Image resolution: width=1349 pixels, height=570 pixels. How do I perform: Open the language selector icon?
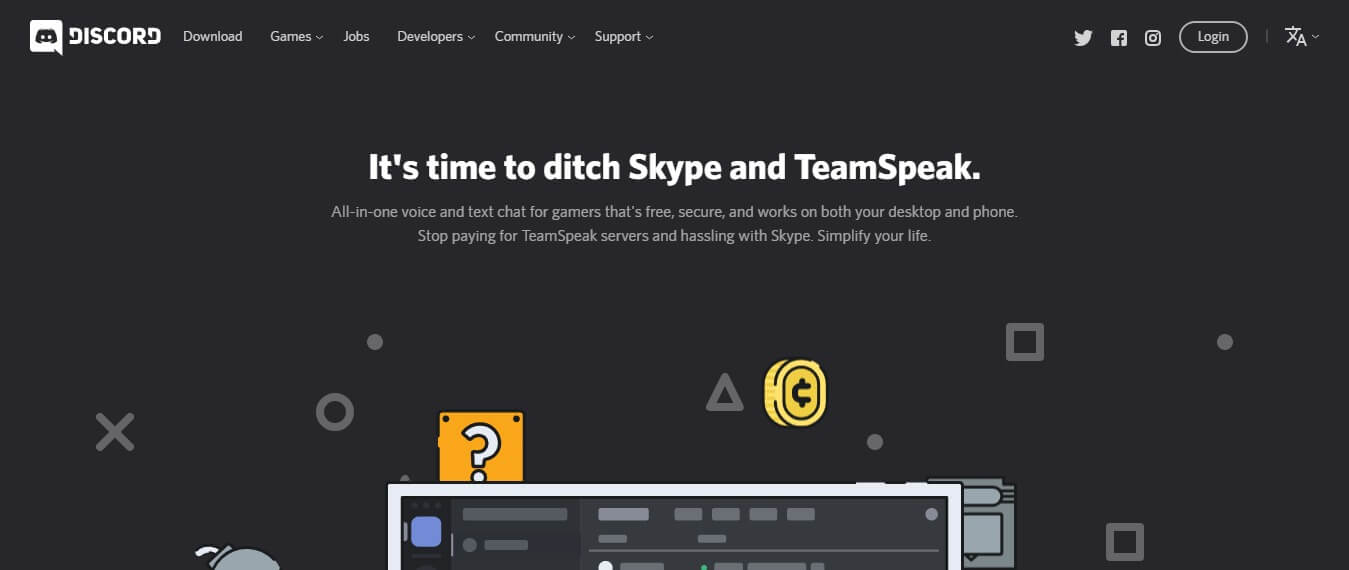pyautogui.click(x=1302, y=37)
